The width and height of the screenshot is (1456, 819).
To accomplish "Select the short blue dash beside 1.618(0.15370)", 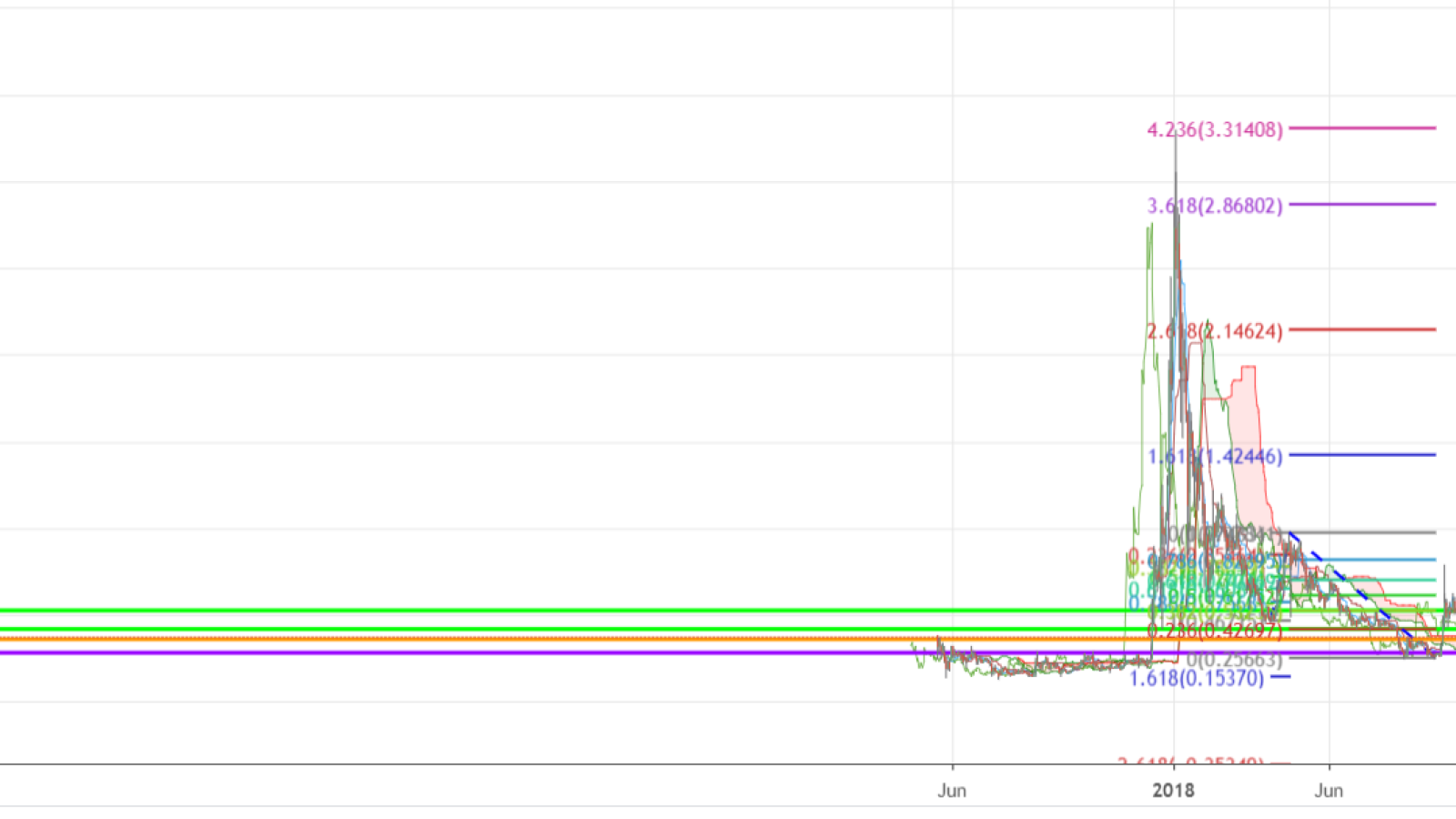I will pos(1280,677).
